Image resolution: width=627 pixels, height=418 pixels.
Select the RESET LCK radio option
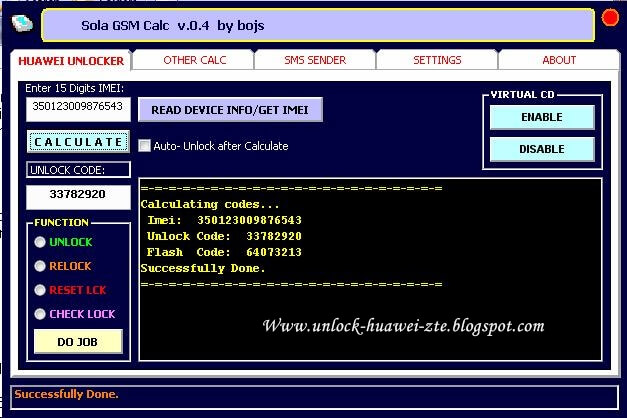(40, 290)
